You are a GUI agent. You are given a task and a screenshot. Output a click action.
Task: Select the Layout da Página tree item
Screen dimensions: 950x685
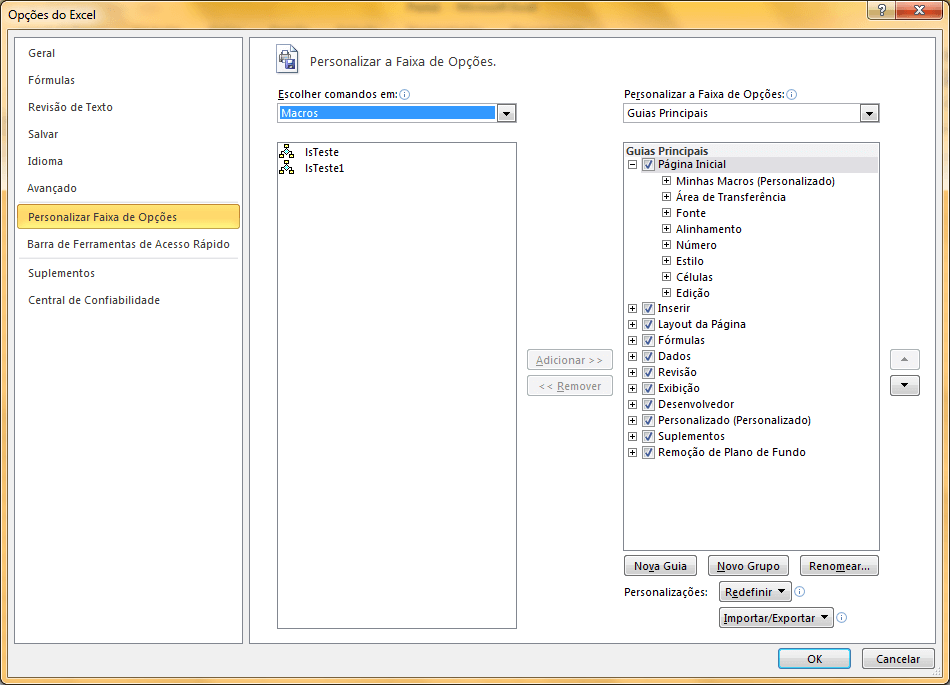[701, 324]
